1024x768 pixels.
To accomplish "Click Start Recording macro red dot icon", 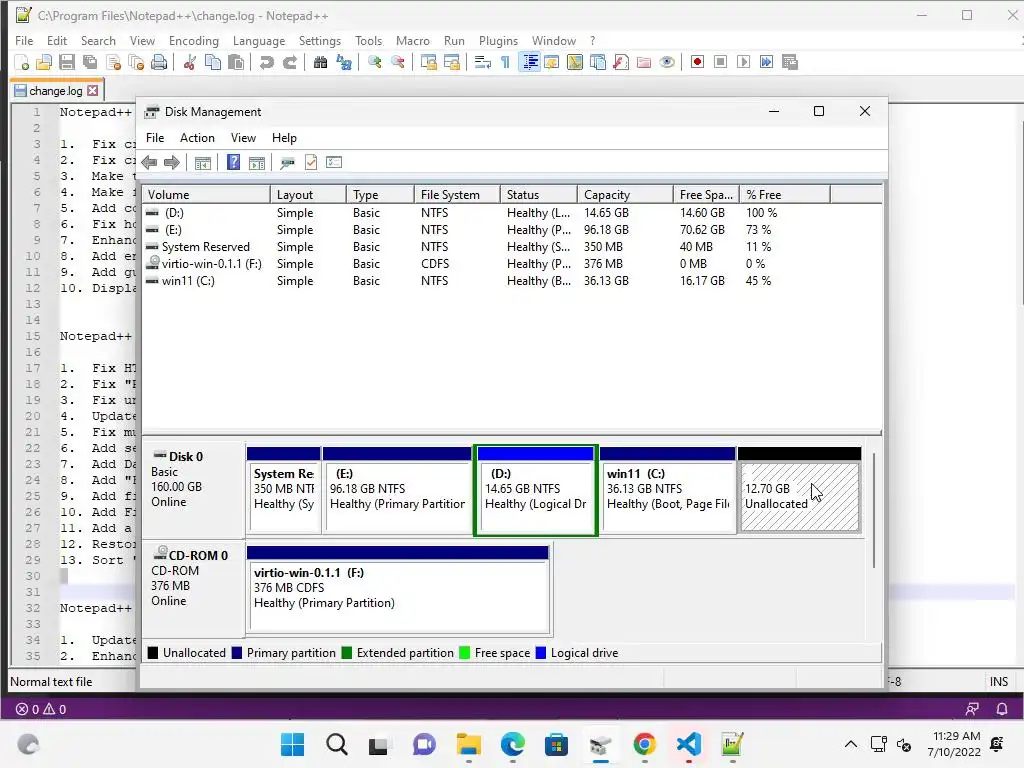I will 697,62.
